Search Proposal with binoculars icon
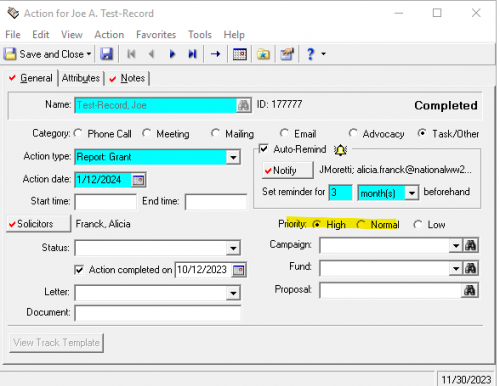 pyautogui.click(x=470, y=291)
